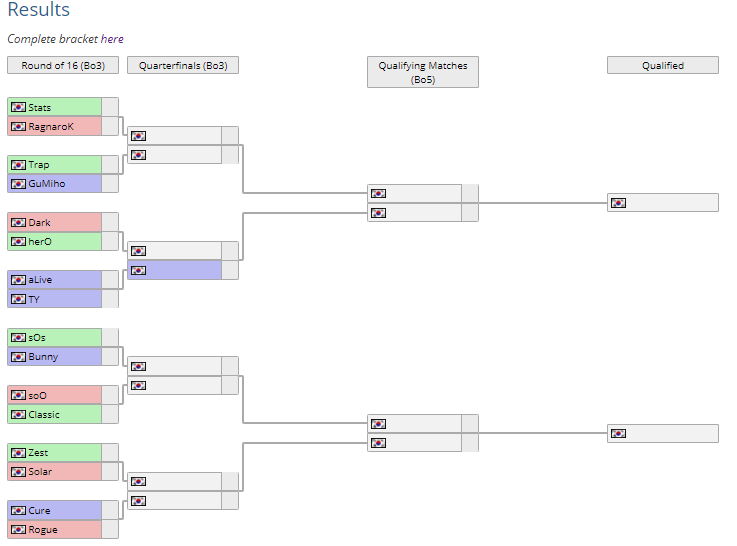Click the score box next to Rogue
Viewport: 737px width, 546px height.
(110, 530)
